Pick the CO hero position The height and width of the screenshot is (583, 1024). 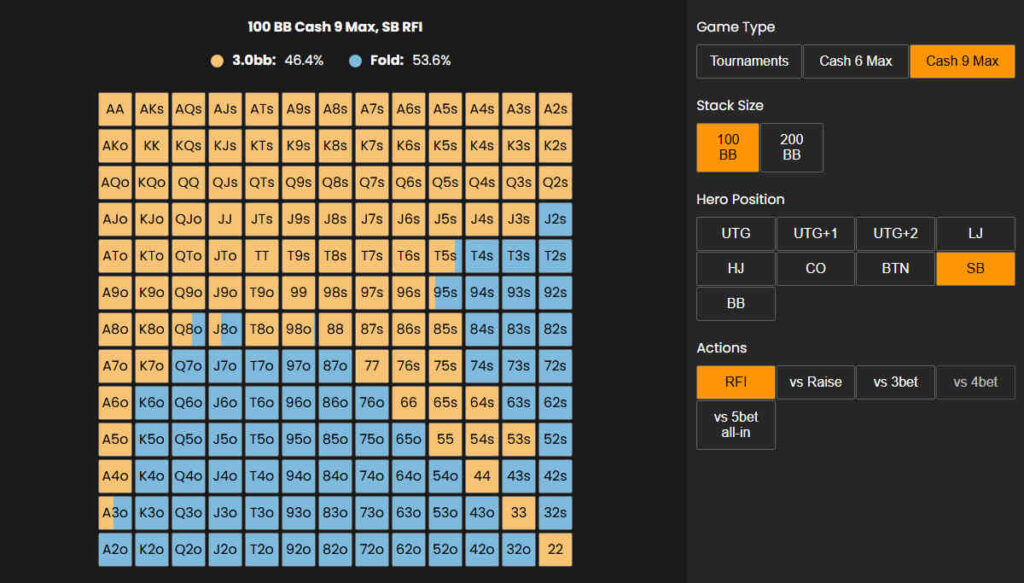click(816, 268)
